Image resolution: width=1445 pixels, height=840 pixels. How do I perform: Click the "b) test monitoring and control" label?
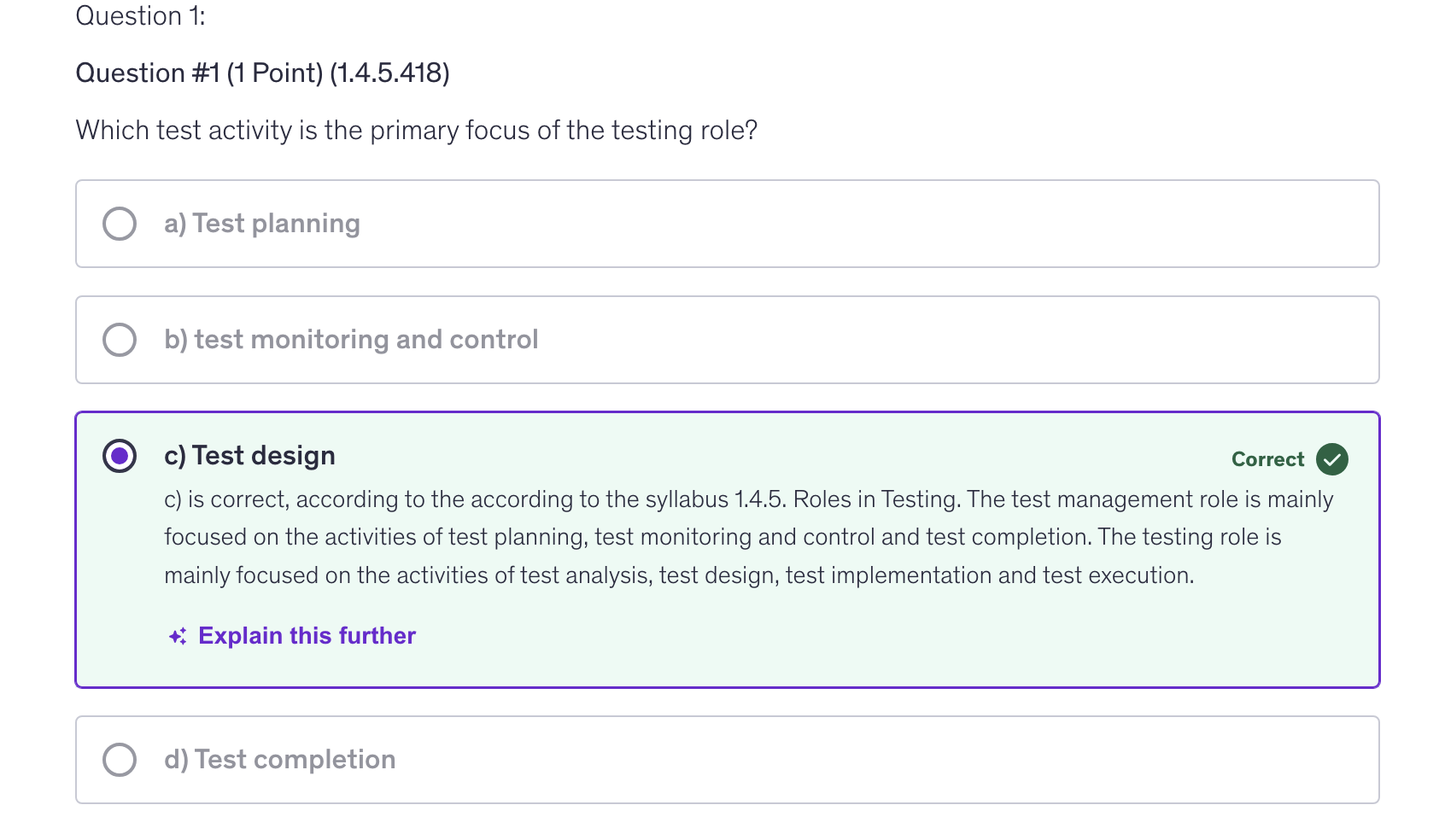[351, 340]
